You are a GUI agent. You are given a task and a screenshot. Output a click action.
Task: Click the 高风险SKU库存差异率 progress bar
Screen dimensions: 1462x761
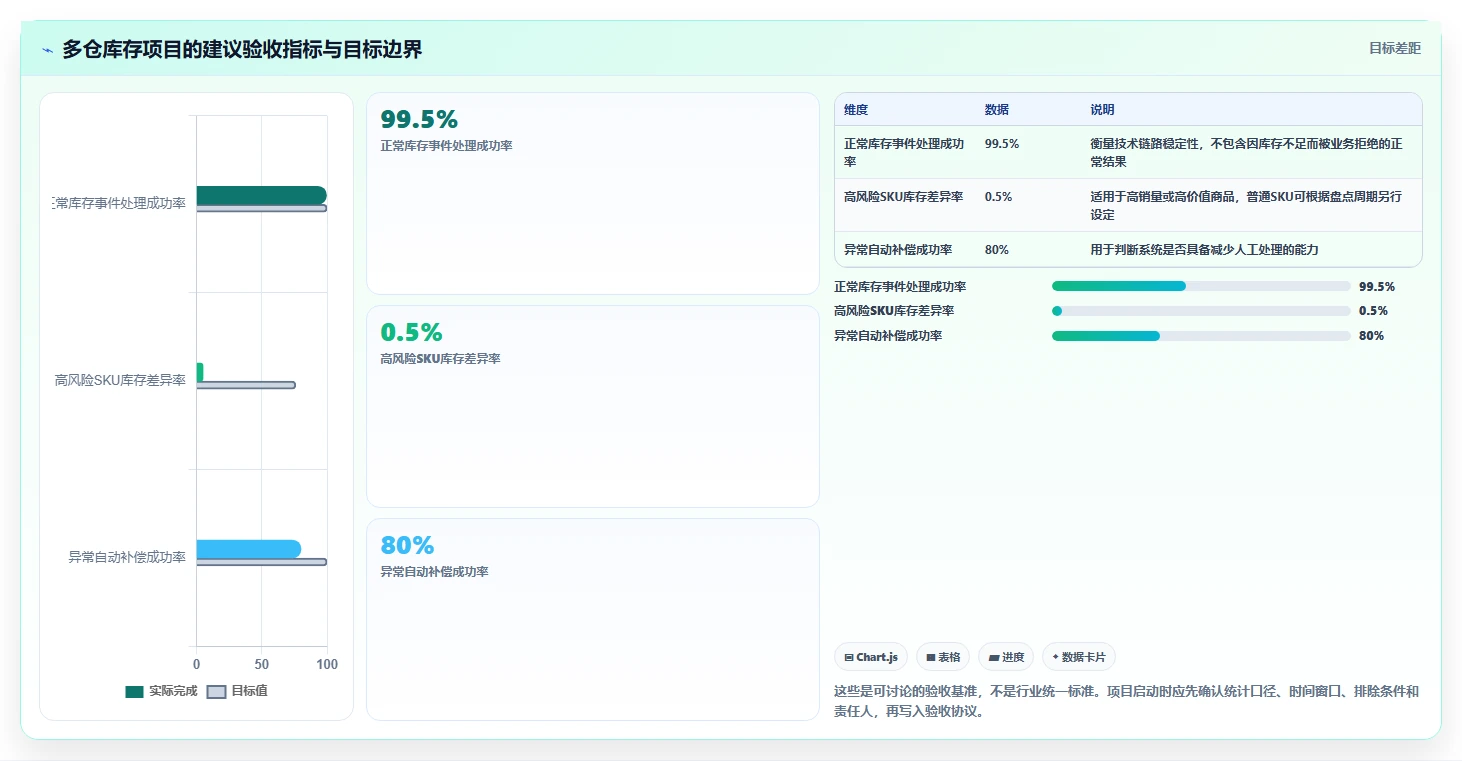click(1201, 311)
